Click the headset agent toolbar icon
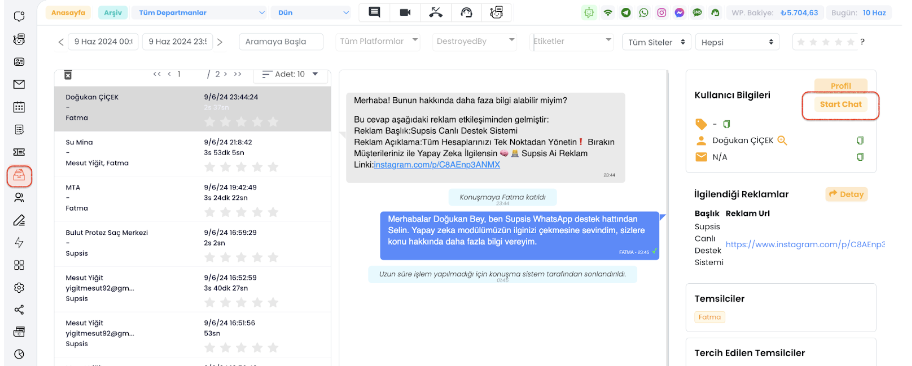This screenshot has height=366, width=912. pos(466,12)
